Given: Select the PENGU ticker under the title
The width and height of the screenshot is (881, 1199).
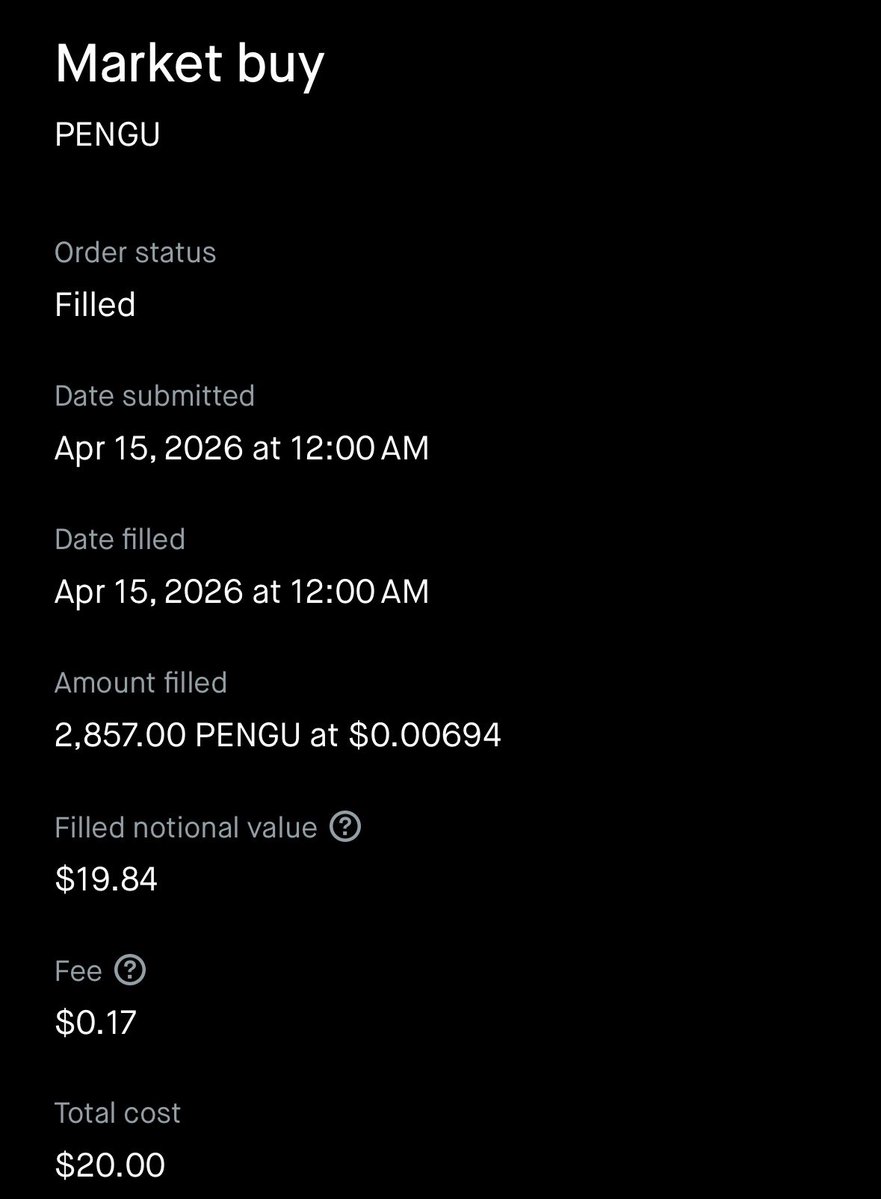Looking at the screenshot, I should pos(107,135).
